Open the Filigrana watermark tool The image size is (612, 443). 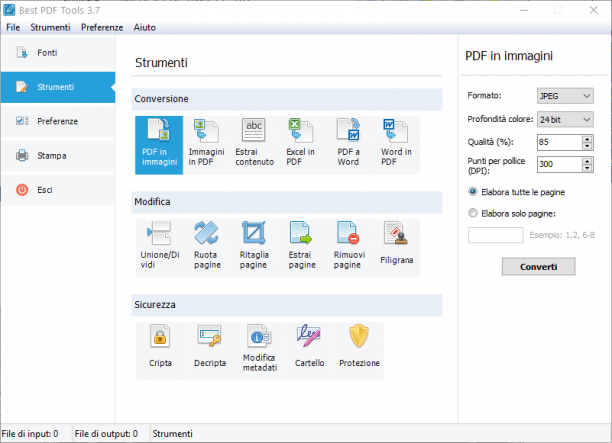pos(396,248)
